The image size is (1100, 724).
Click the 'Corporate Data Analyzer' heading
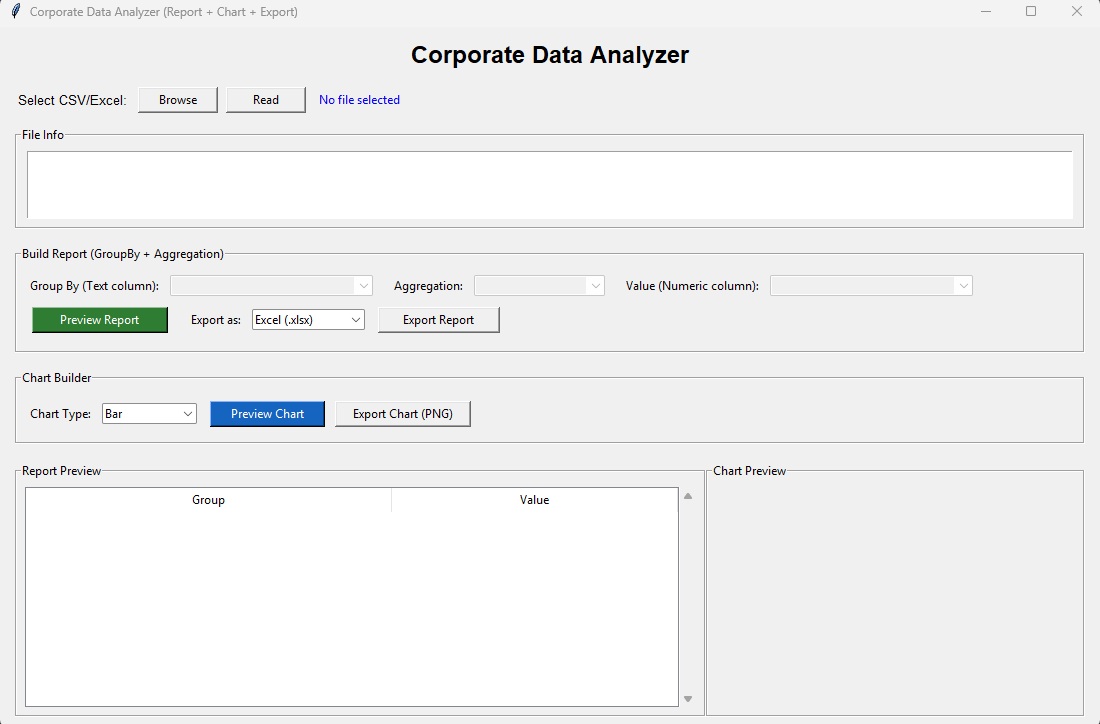(x=550, y=55)
